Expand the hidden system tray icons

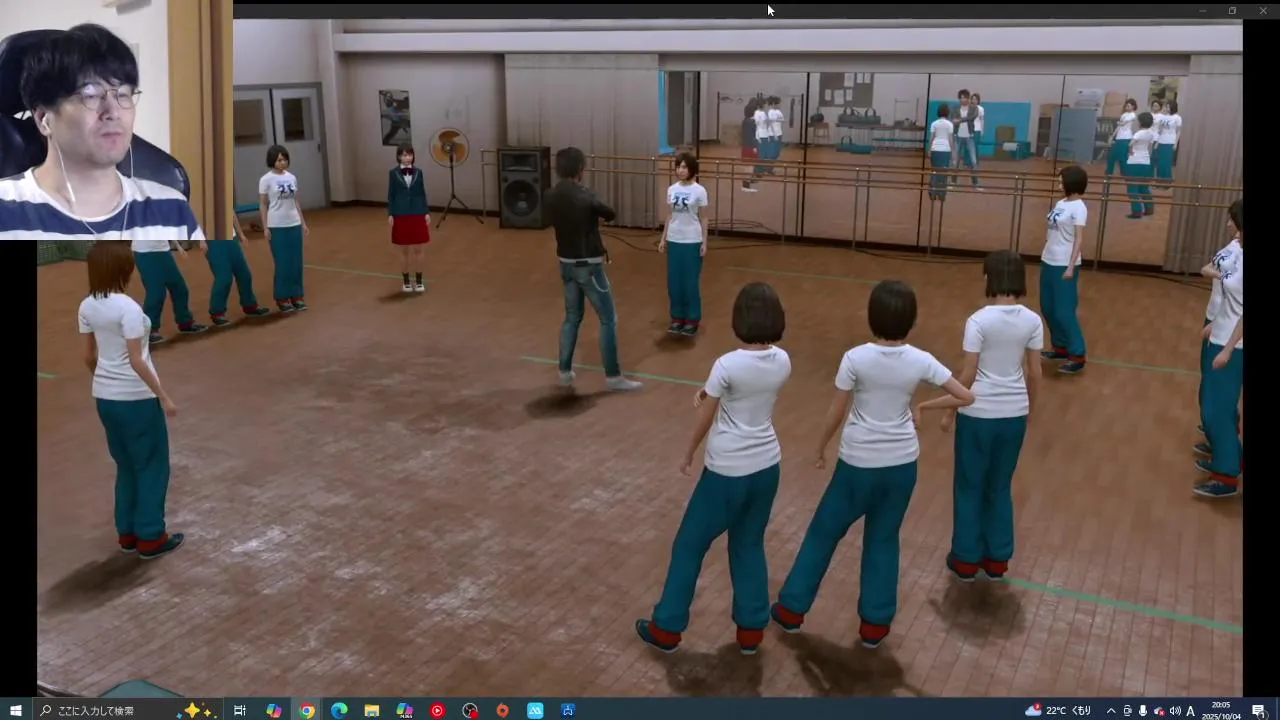click(x=1110, y=710)
